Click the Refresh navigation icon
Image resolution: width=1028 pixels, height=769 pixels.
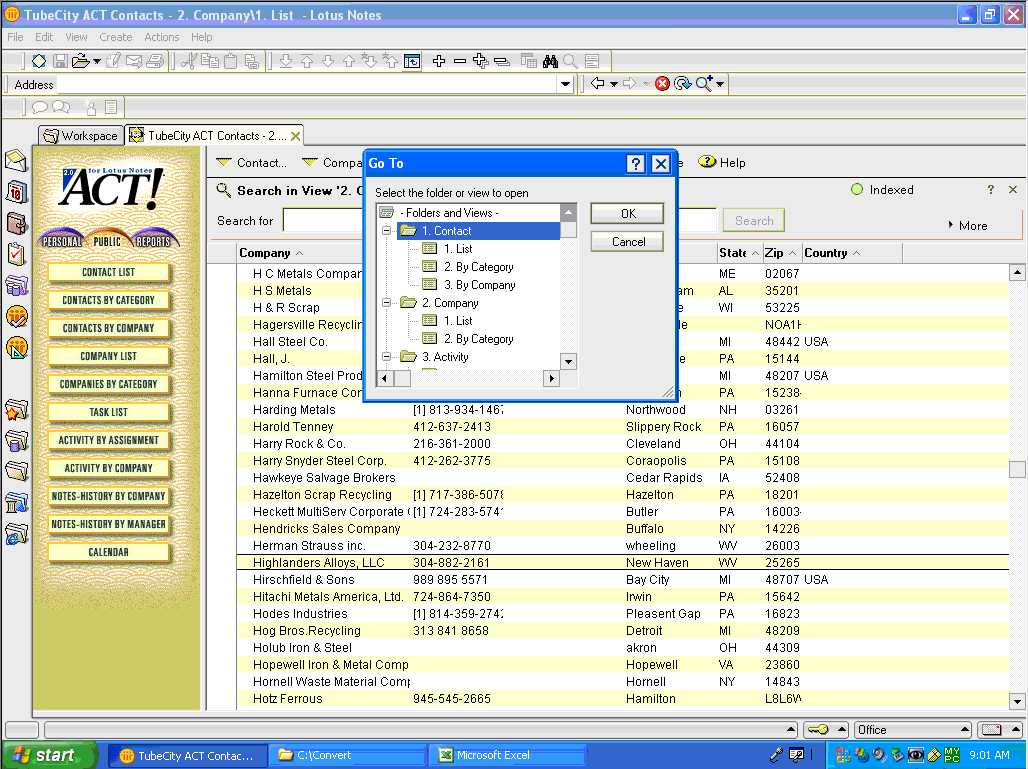tap(682, 83)
